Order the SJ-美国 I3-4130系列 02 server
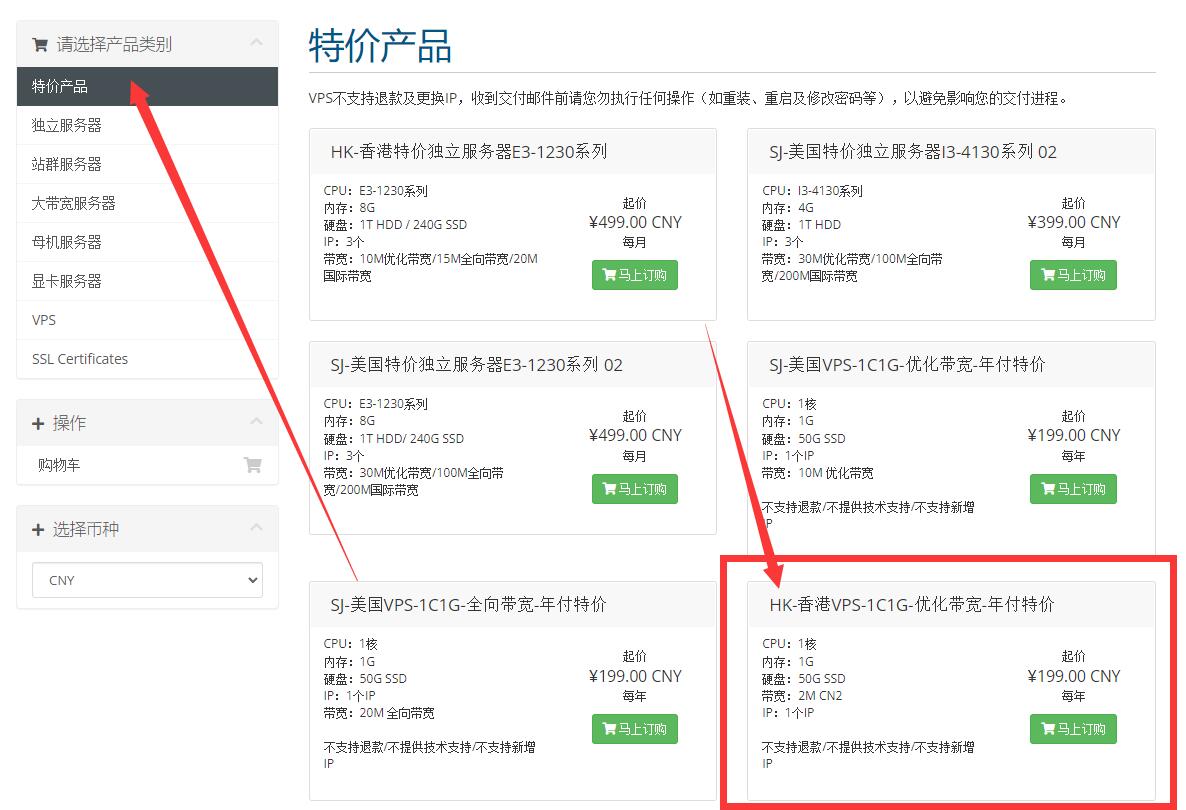 [x=1072, y=275]
